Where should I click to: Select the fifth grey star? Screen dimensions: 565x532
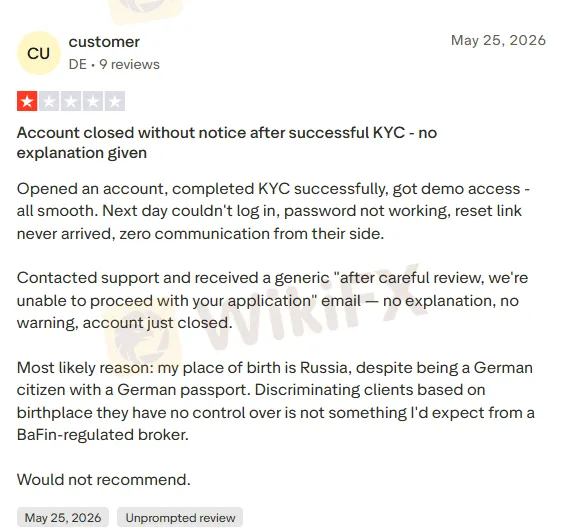tap(115, 101)
